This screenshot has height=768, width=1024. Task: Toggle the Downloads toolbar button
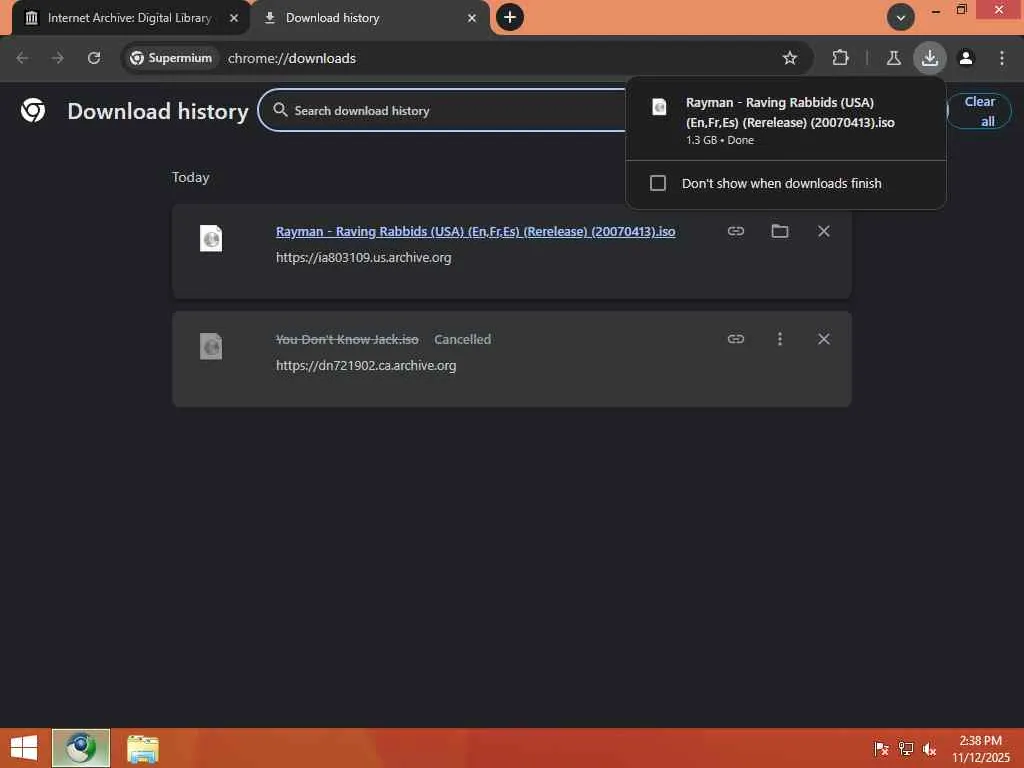tap(929, 58)
